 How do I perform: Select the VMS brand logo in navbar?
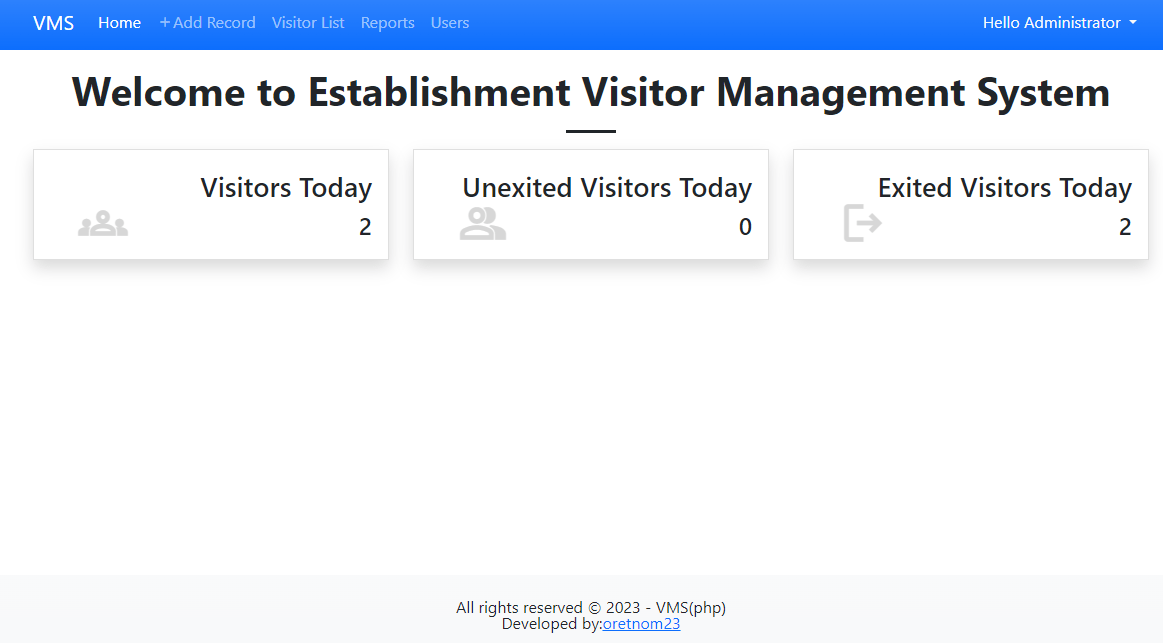pos(53,23)
